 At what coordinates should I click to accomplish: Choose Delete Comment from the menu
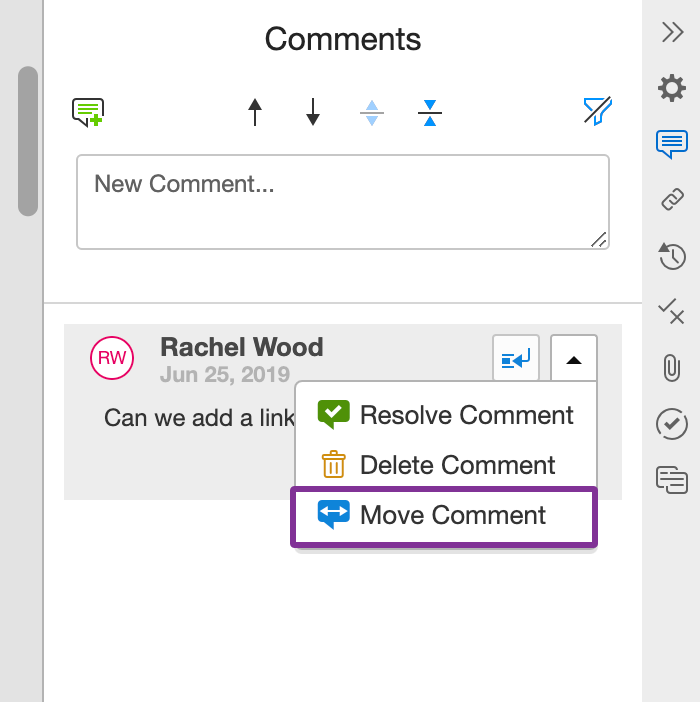tap(446, 465)
